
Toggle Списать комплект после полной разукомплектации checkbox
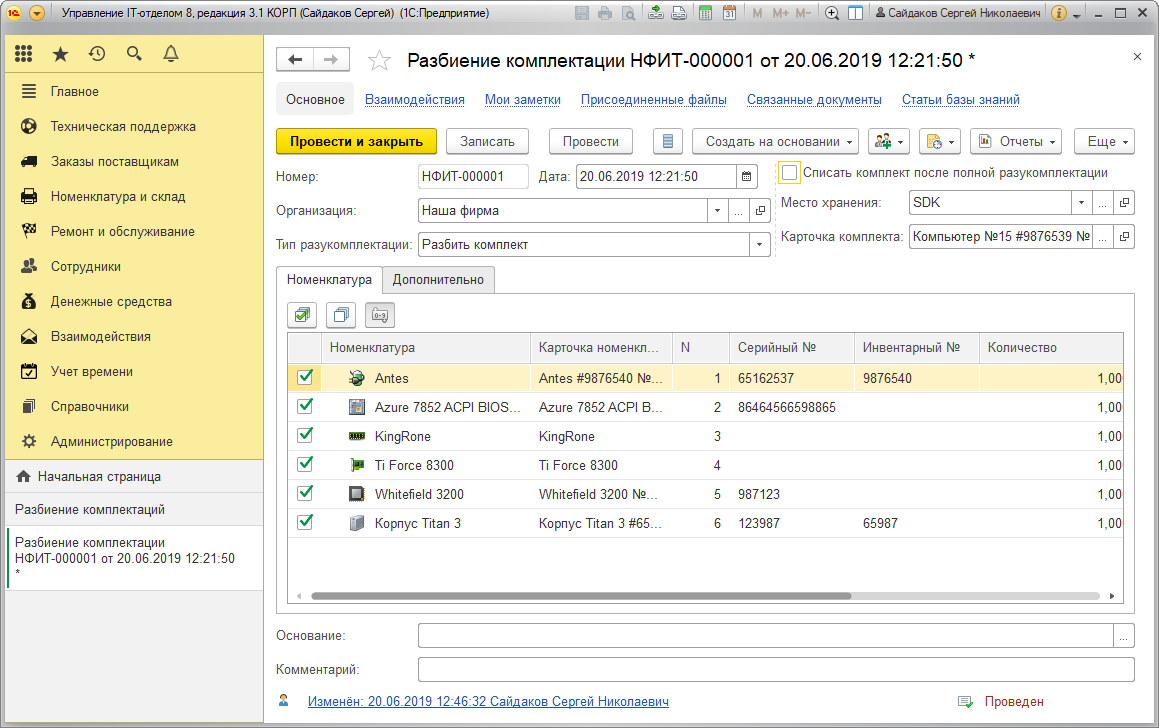[x=789, y=172]
